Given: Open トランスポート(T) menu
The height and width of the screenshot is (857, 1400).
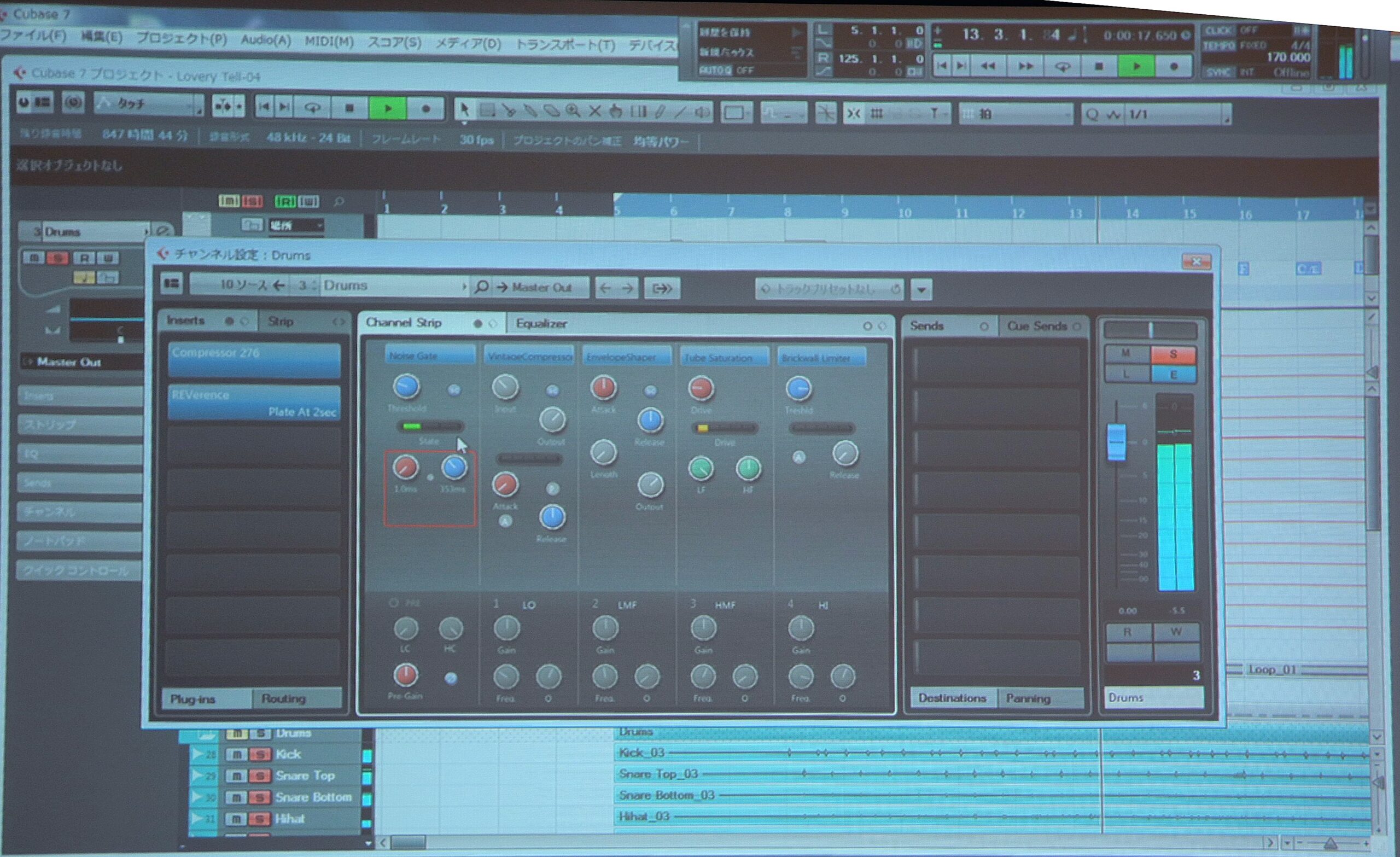Looking at the screenshot, I should [565, 45].
